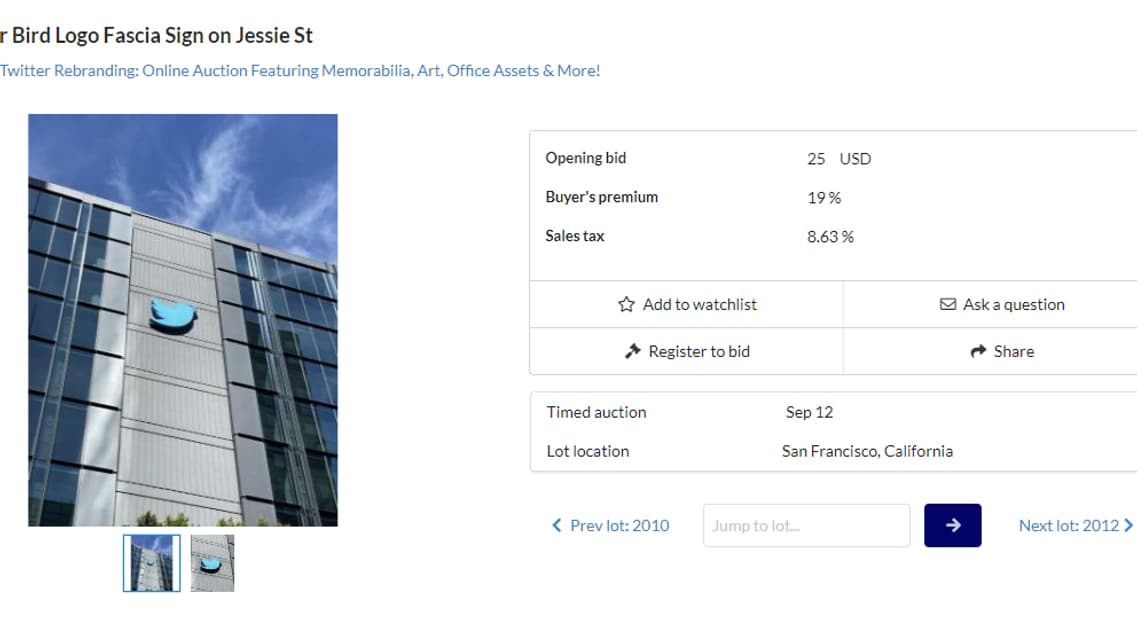Click the opening bid value 25
This screenshot has height=640, width=1137.
coord(816,159)
